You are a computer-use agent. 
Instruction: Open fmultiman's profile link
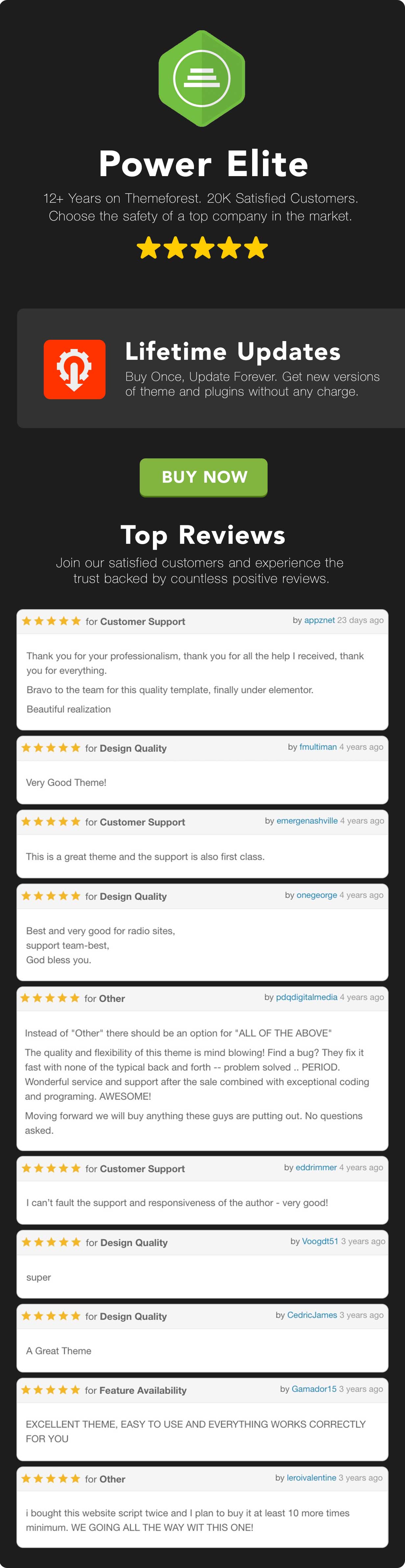tap(318, 747)
